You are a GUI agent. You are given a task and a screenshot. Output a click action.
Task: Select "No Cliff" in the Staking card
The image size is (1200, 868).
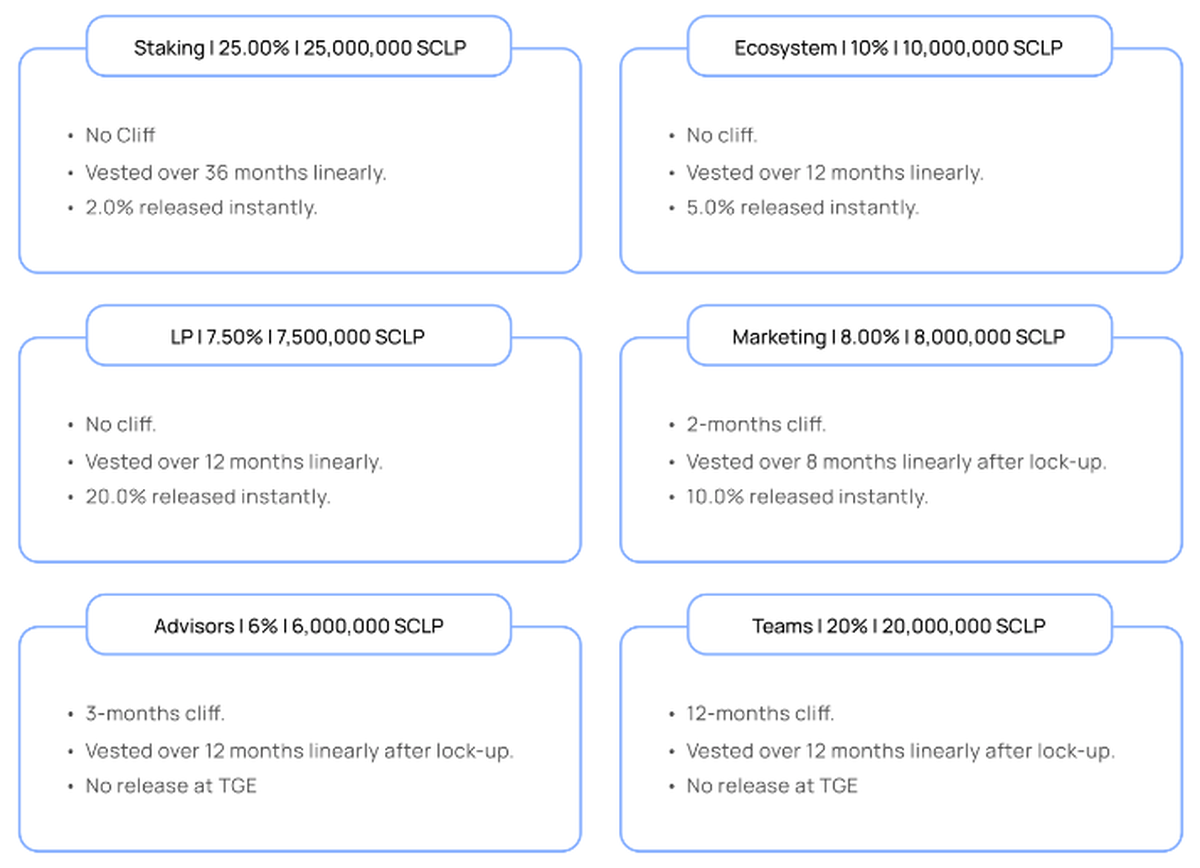[120, 135]
